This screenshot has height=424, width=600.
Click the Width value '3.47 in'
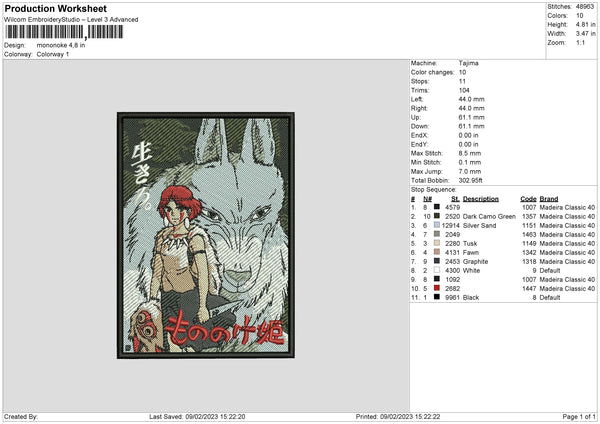(585, 34)
